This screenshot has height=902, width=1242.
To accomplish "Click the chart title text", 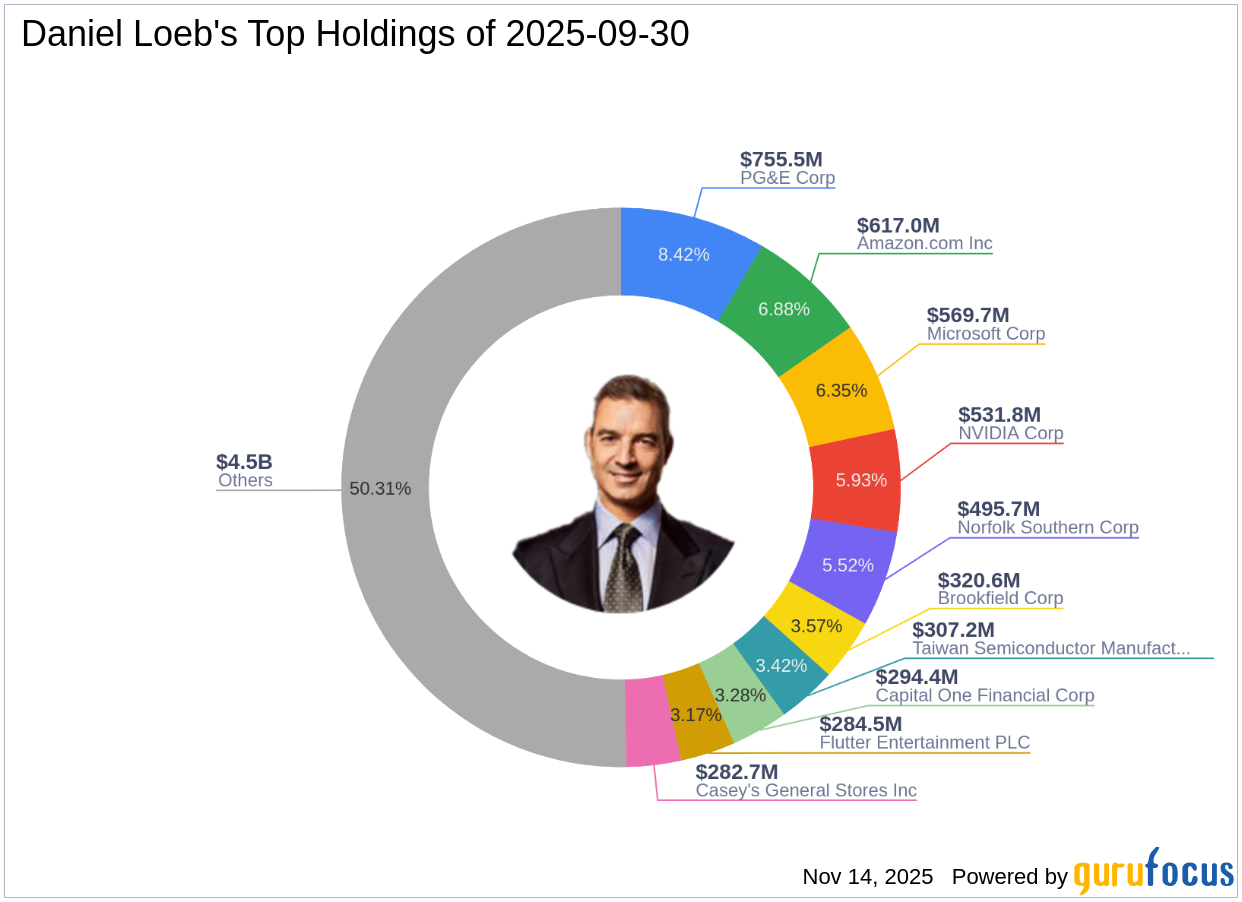I will coord(355,34).
